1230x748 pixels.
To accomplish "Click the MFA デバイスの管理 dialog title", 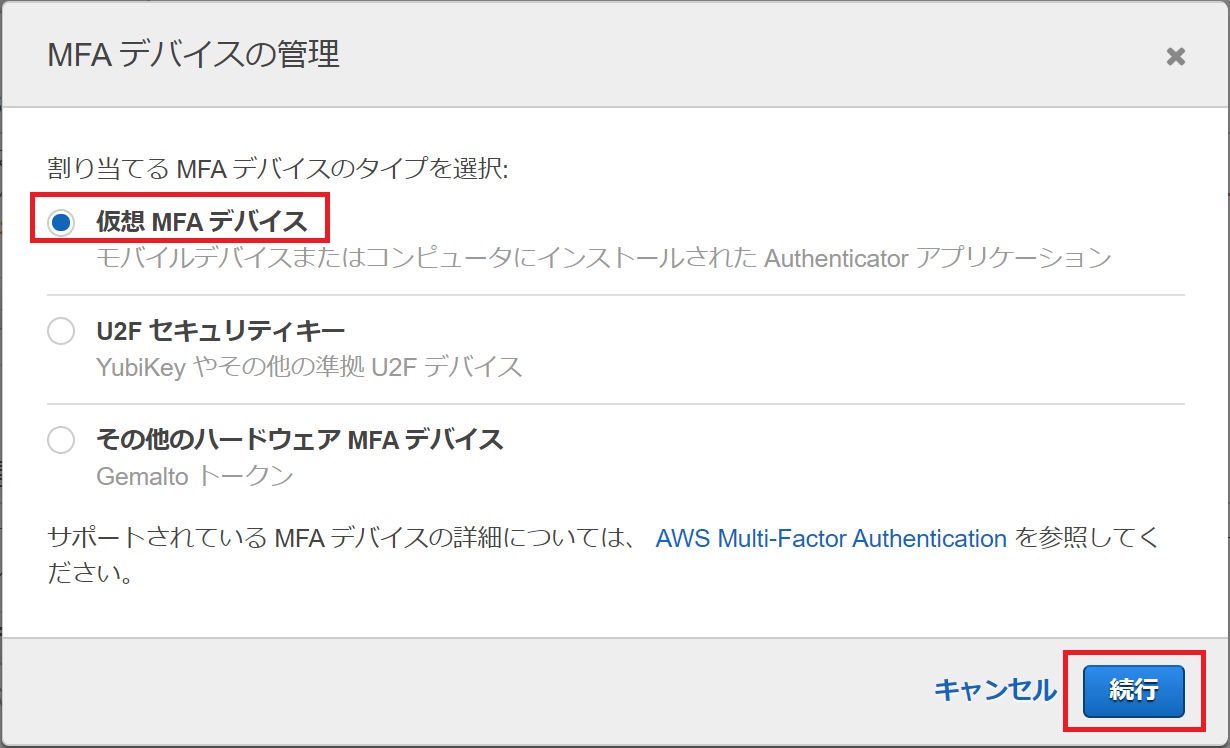I will 193,54.
